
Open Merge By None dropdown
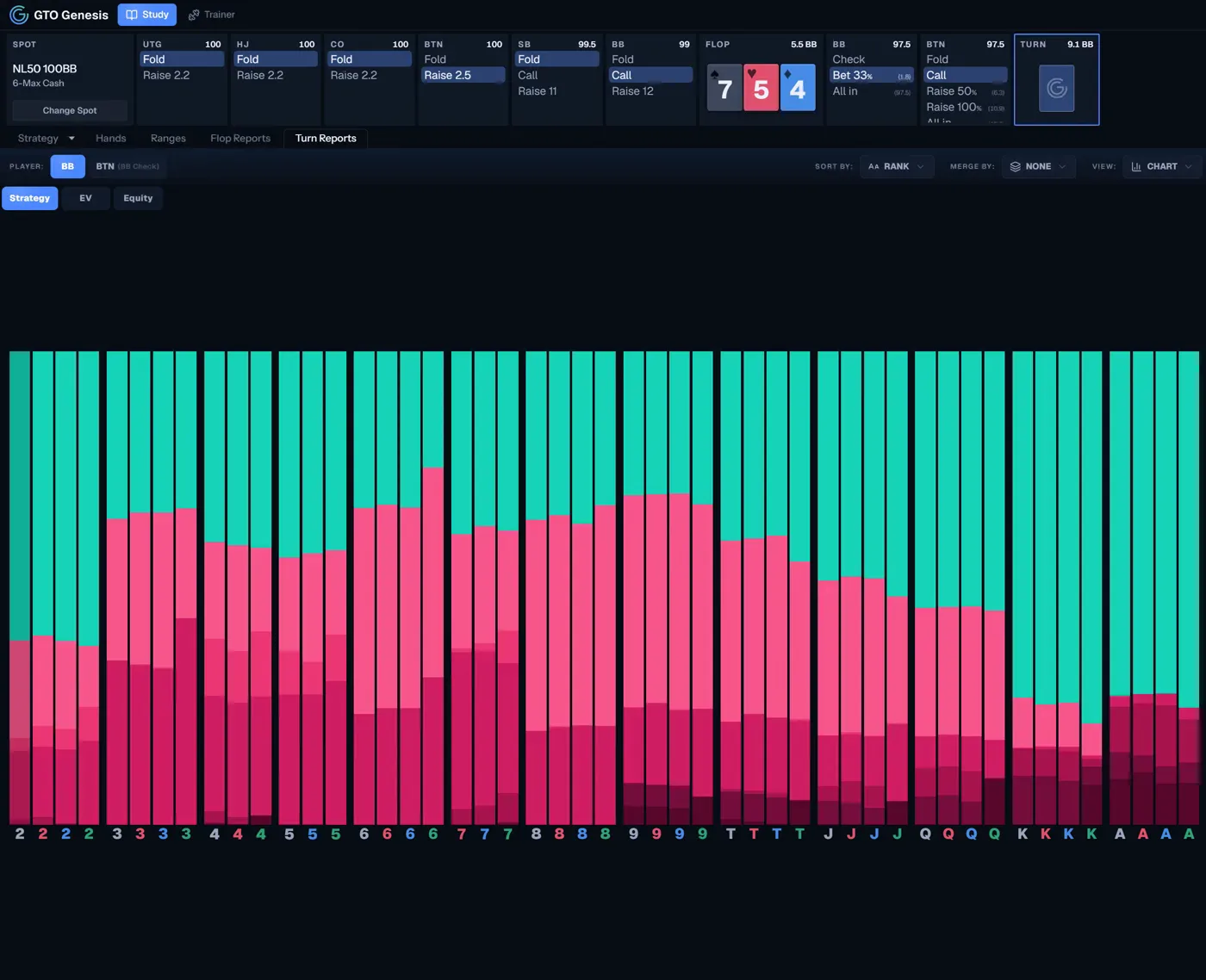click(1038, 166)
